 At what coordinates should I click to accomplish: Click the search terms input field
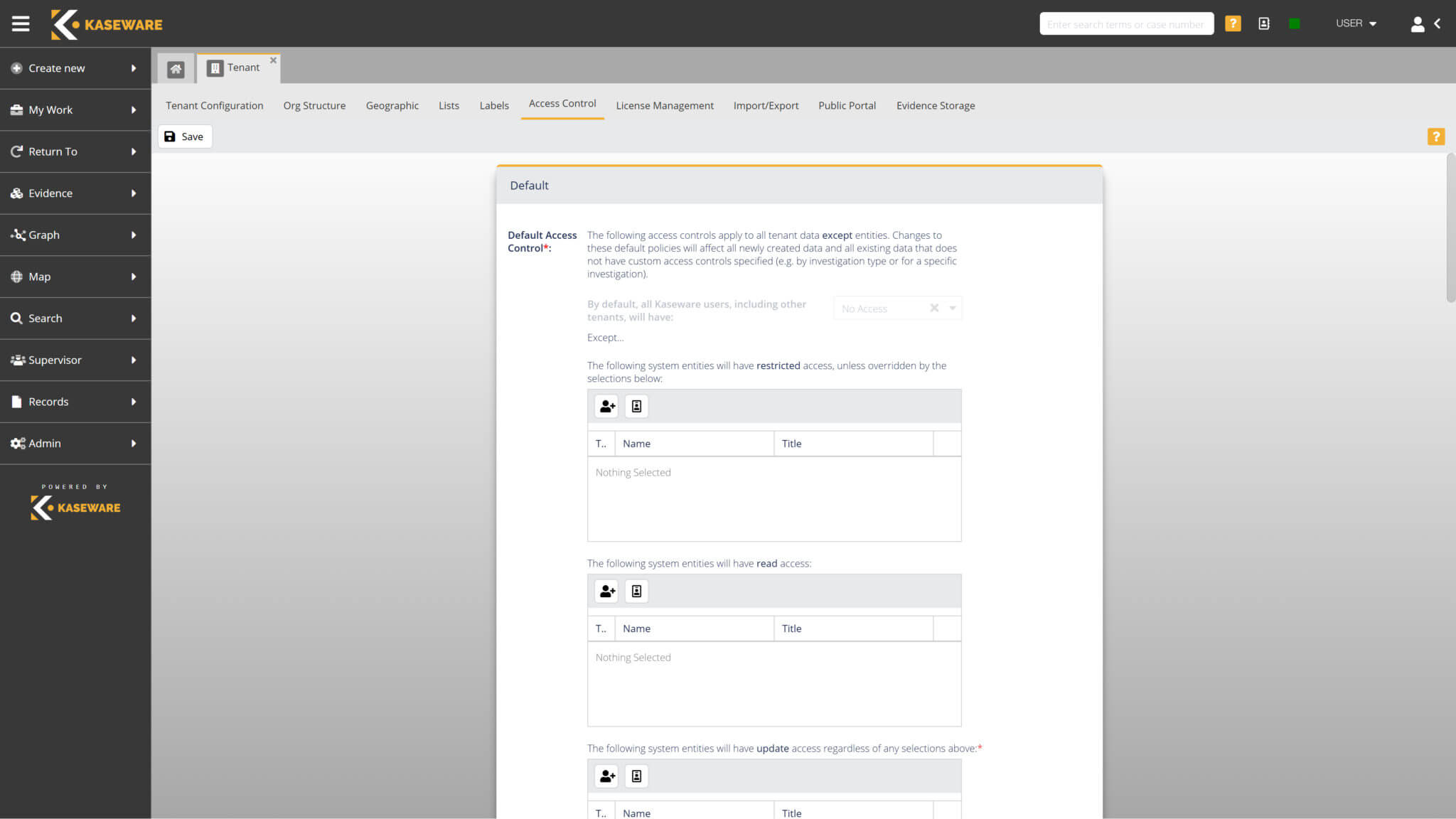pyautogui.click(x=1126, y=23)
